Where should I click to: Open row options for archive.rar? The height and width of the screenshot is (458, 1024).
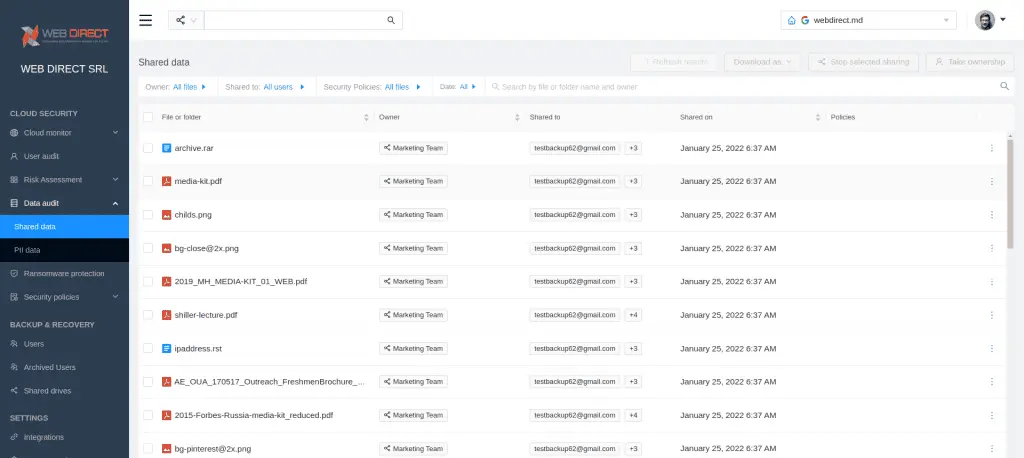[991, 148]
